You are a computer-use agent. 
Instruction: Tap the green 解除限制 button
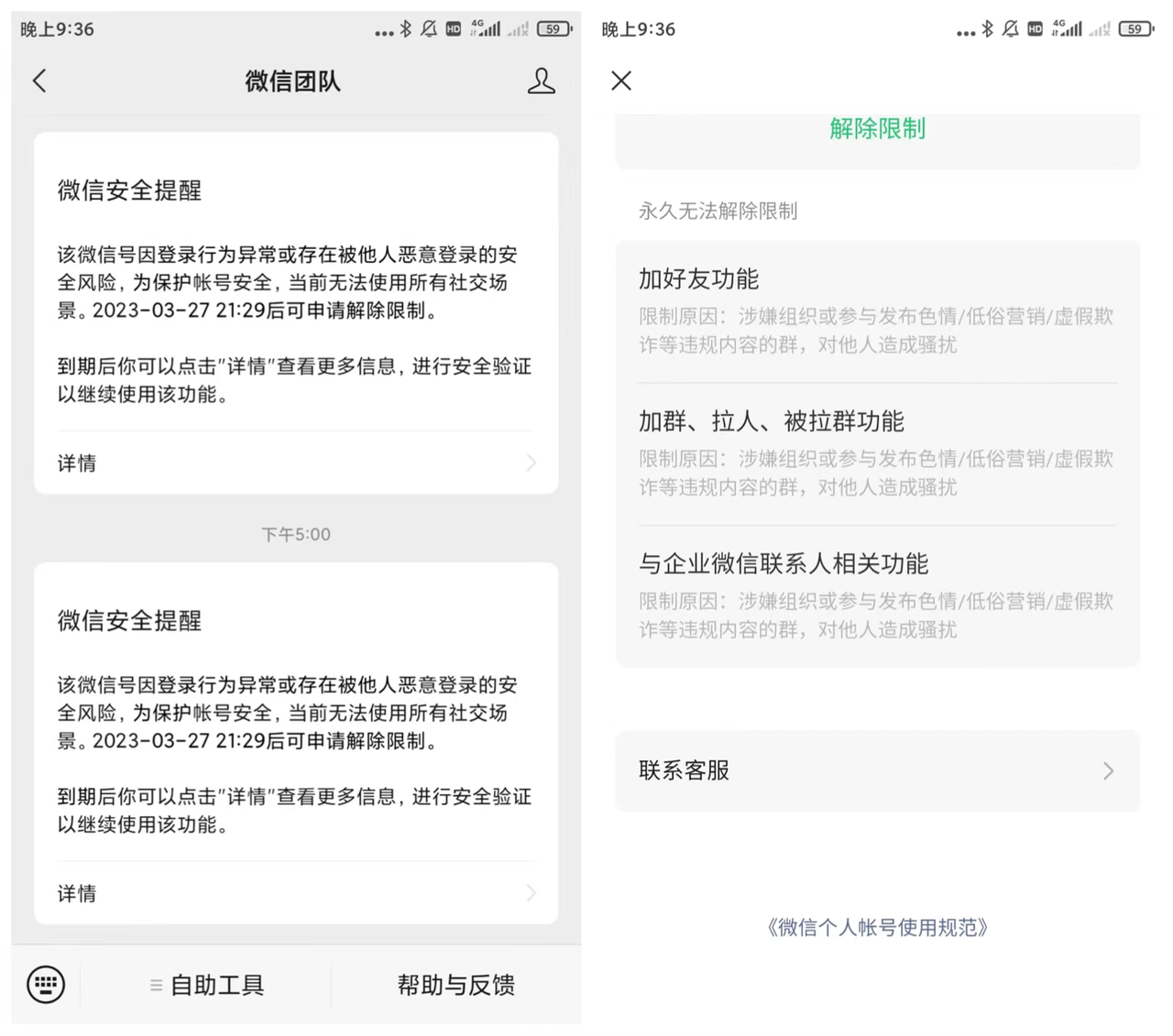coord(877,129)
